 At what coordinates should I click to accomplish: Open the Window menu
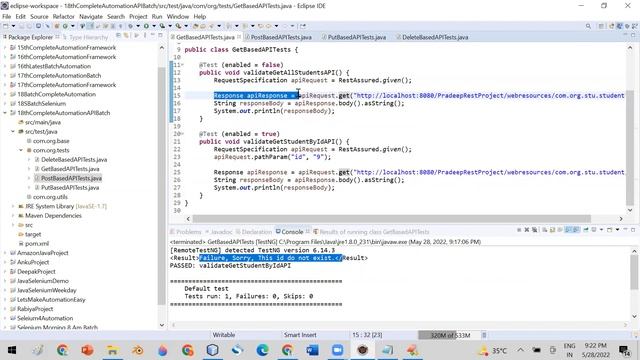pos(178,16)
